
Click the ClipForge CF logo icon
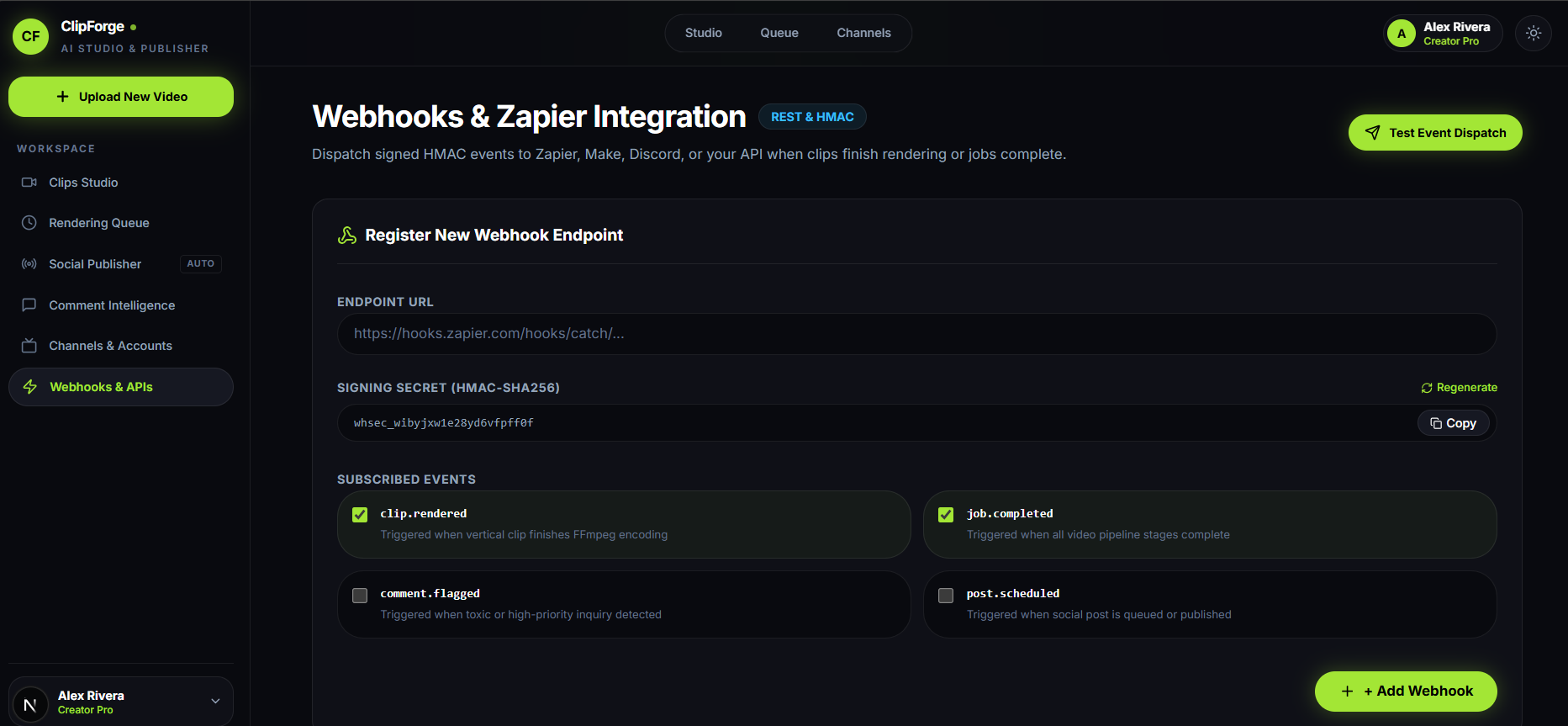pyautogui.click(x=31, y=36)
